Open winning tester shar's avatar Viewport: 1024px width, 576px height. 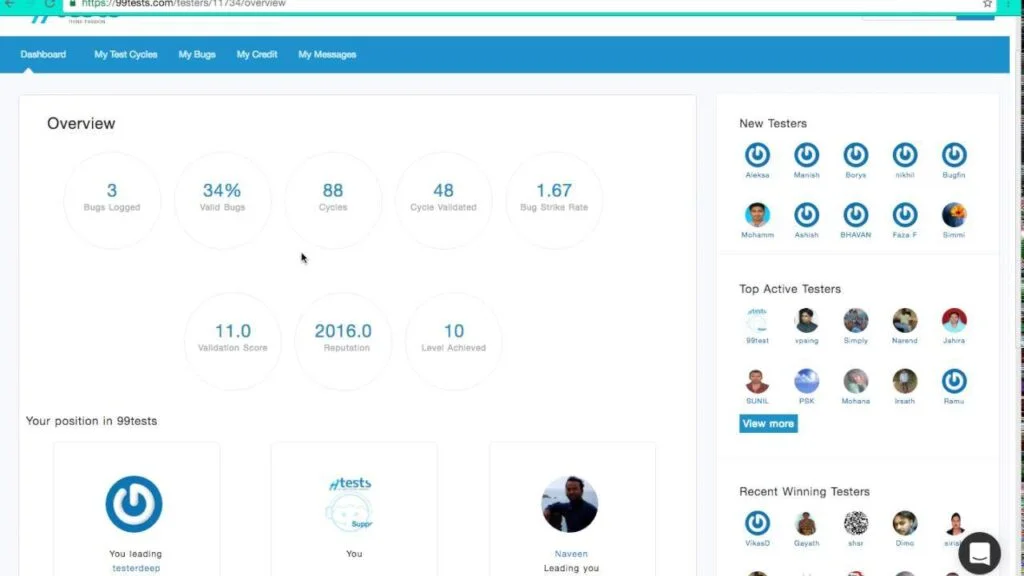click(x=856, y=523)
